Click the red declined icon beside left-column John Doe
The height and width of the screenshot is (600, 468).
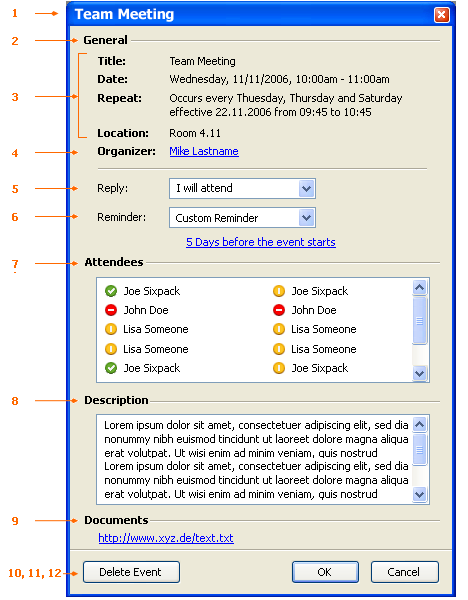[x=111, y=310]
